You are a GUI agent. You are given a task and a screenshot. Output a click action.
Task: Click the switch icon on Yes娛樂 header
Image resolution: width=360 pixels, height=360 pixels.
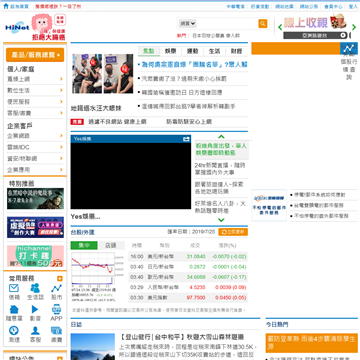coord(186,139)
